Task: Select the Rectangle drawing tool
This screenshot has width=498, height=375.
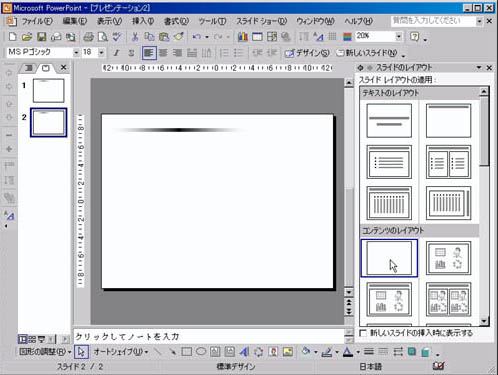Action: pyautogui.click(x=186, y=352)
